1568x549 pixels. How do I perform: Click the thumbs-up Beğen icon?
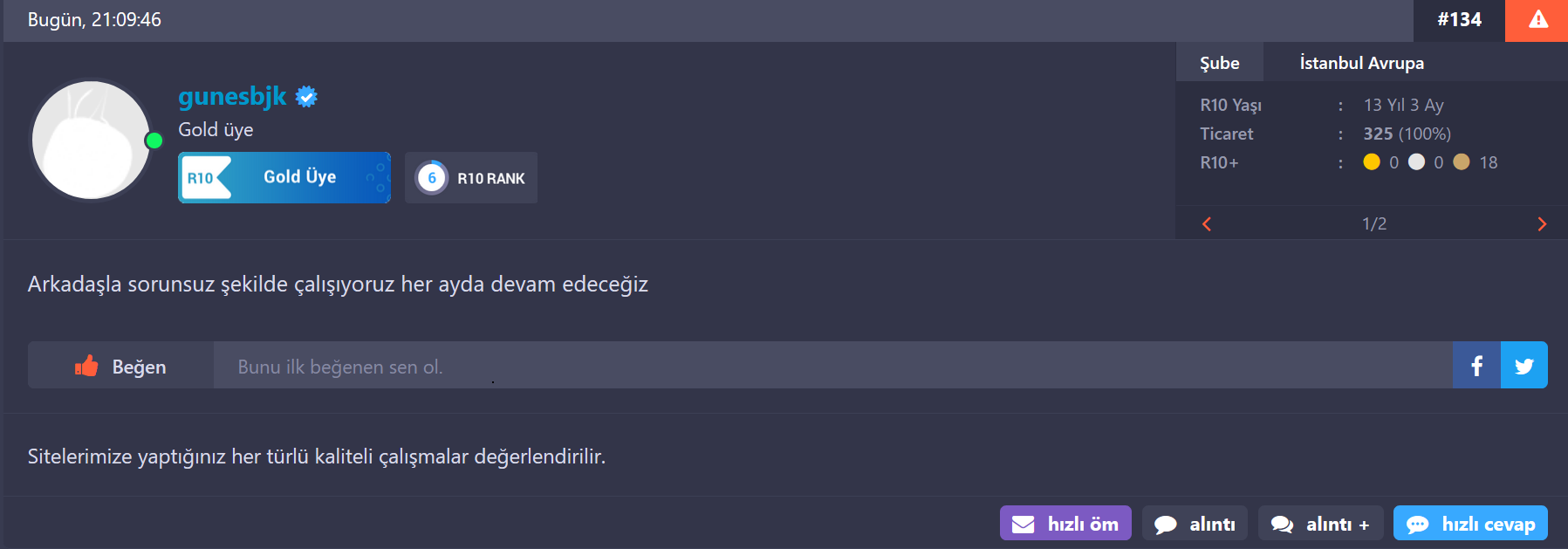coord(86,366)
